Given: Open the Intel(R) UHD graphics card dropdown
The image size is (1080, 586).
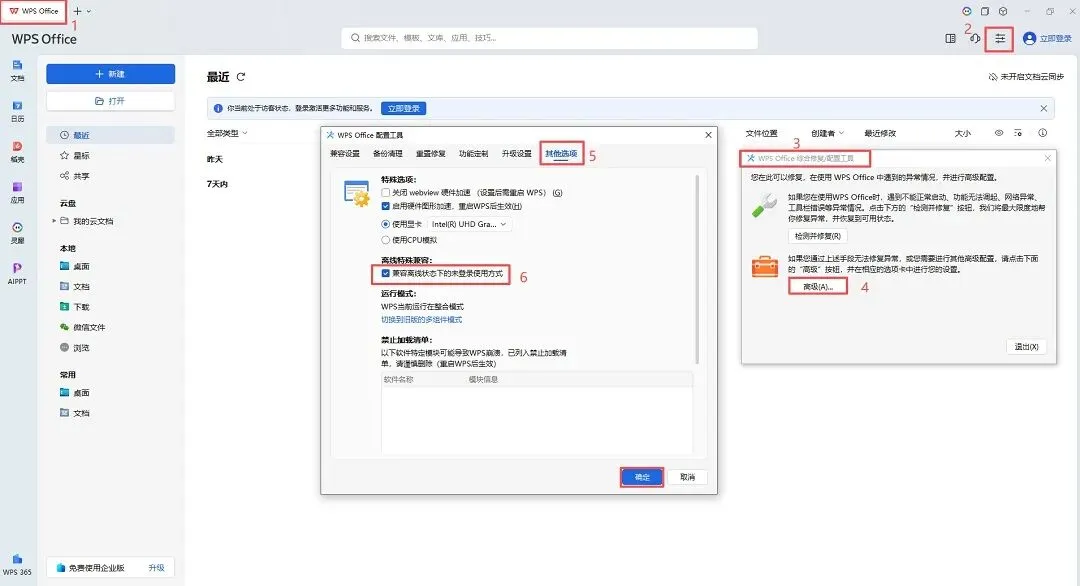Looking at the screenshot, I should [x=469, y=224].
